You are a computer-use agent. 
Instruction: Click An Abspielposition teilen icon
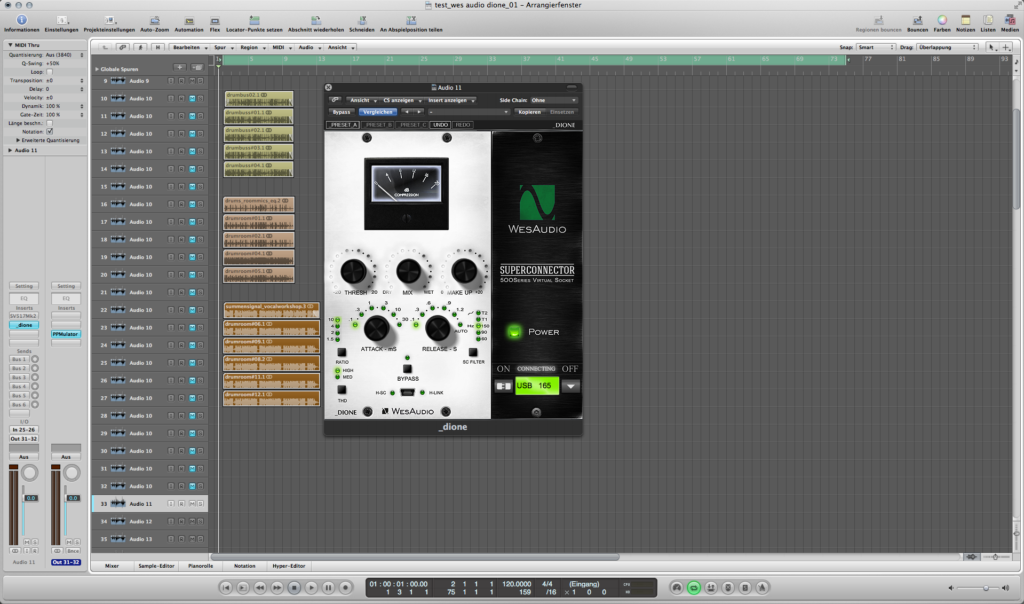pyautogui.click(x=411, y=20)
